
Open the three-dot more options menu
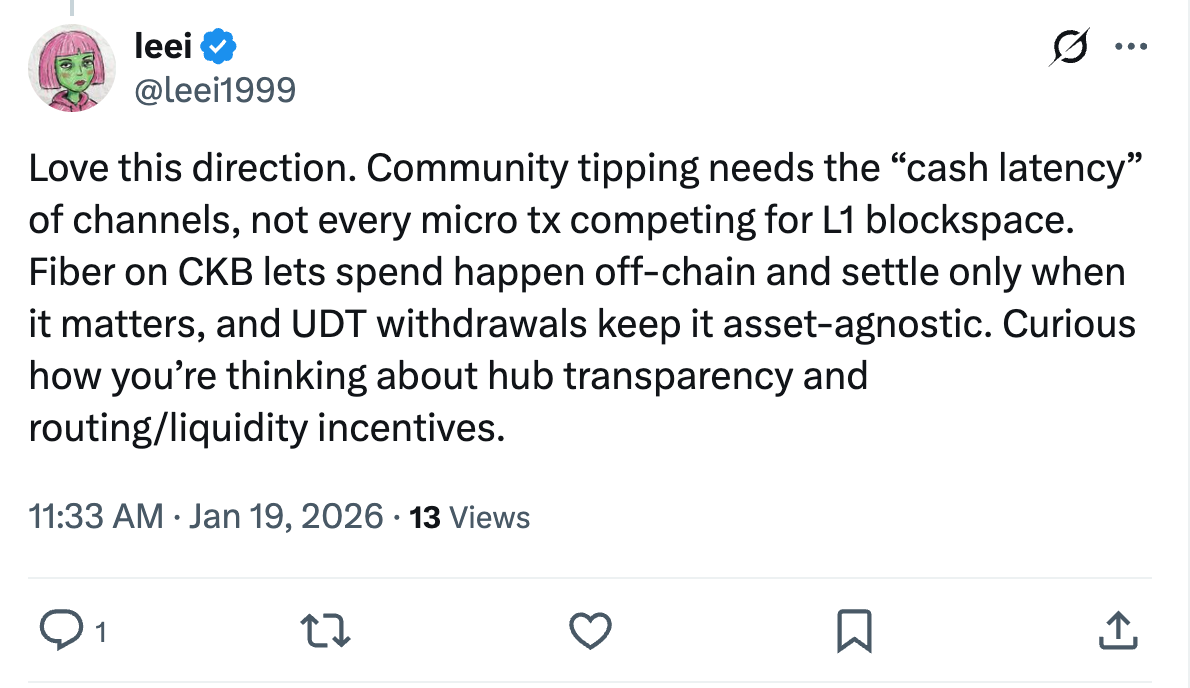[x=1131, y=47]
